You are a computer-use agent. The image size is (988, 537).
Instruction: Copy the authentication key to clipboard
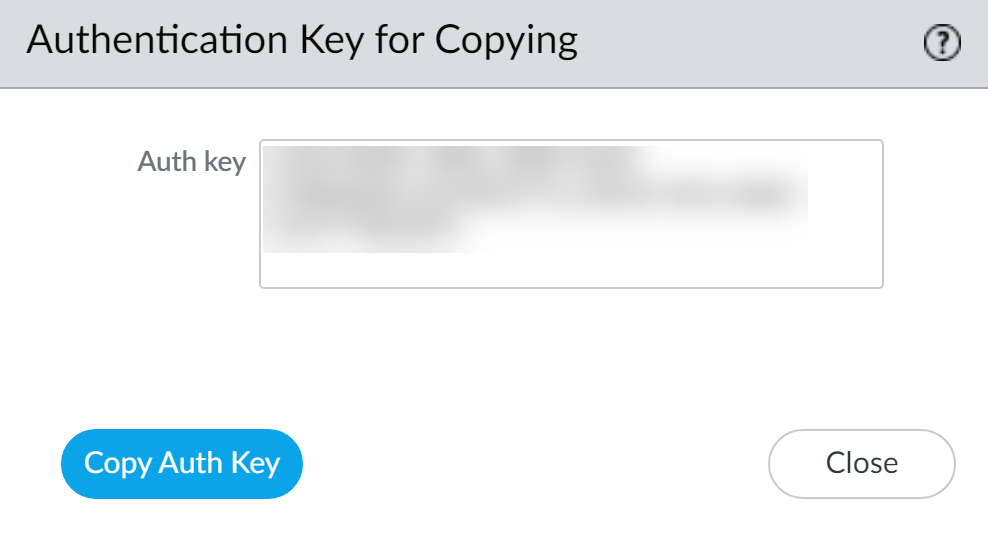coord(181,463)
